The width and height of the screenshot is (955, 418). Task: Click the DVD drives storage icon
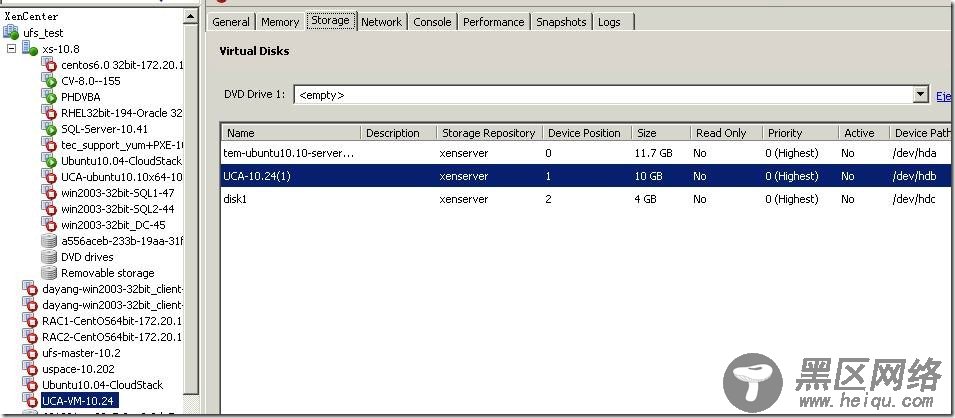[49, 257]
